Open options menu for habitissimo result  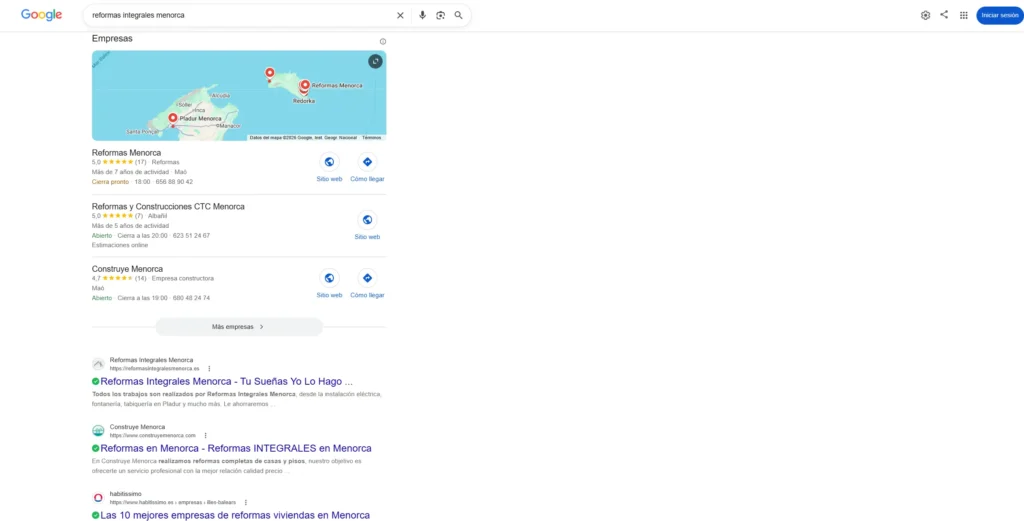(246, 502)
